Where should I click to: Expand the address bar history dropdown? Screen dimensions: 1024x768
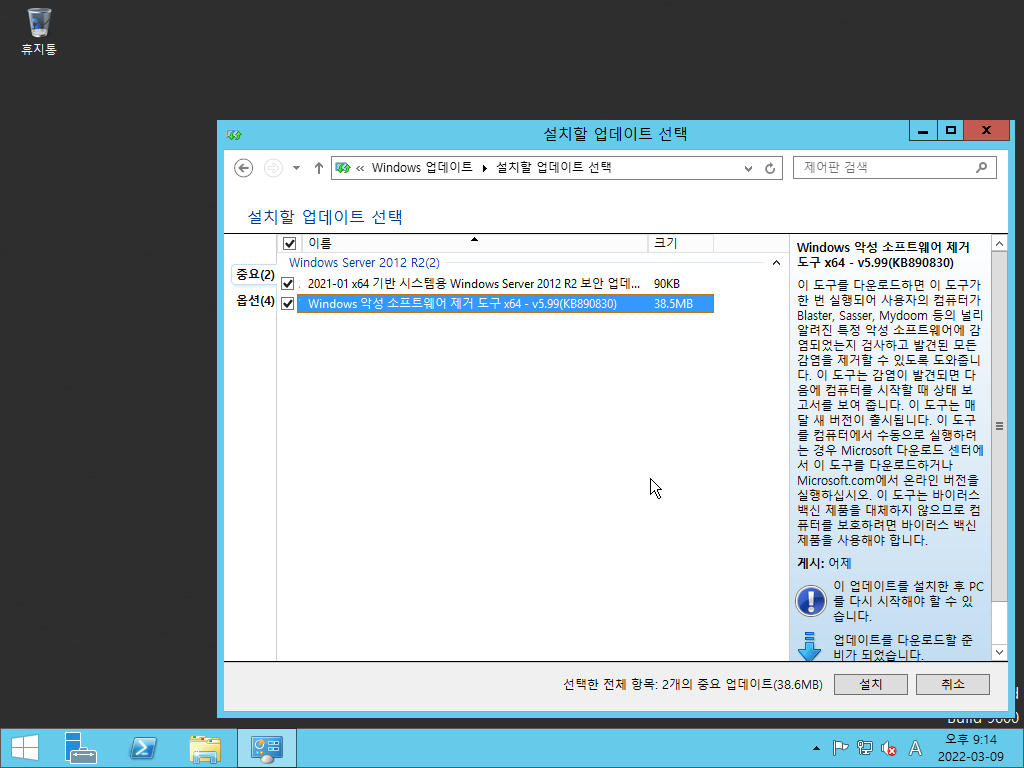click(x=748, y=168)
